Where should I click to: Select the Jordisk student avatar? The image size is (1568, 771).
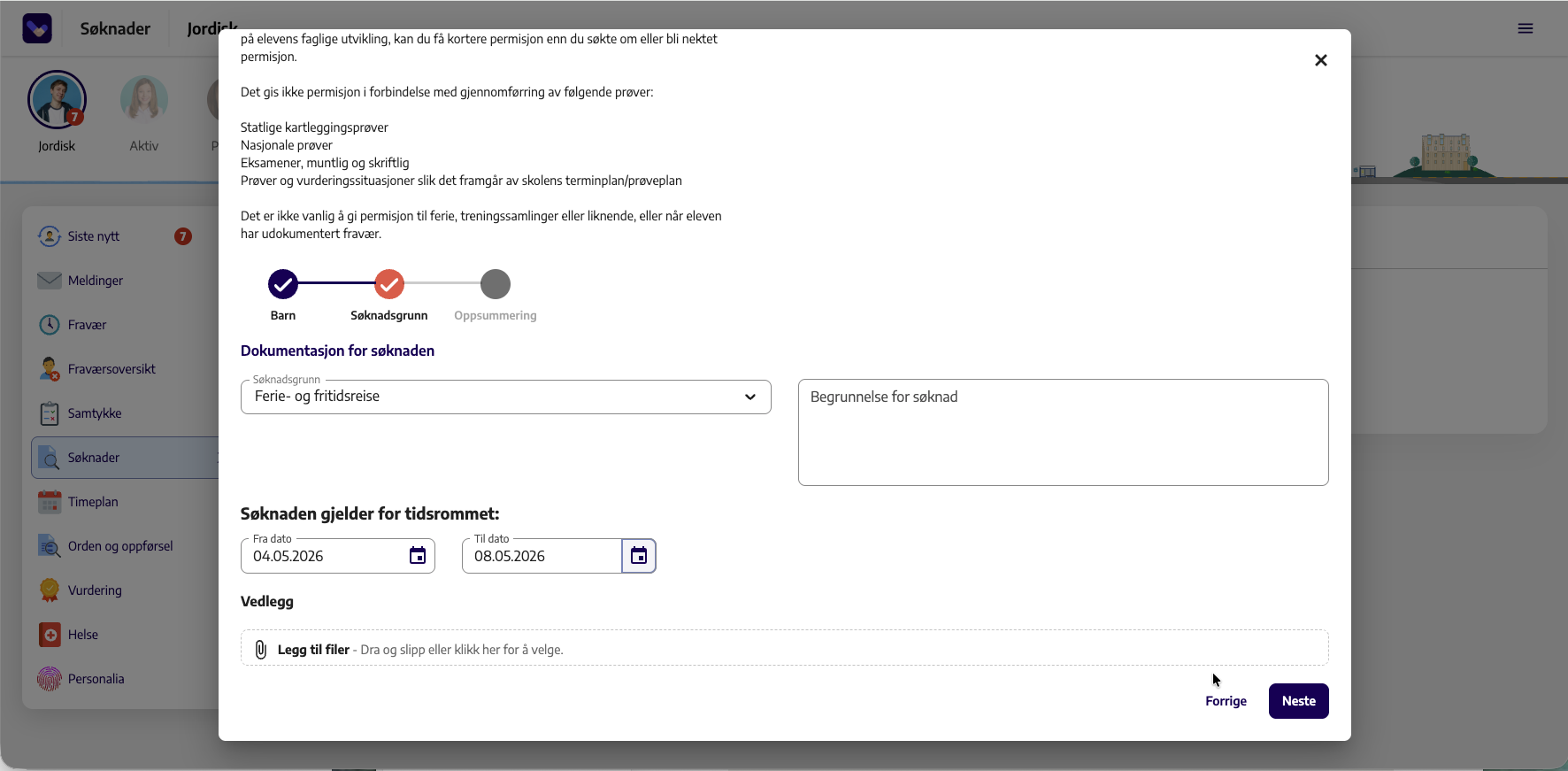pyautogui.click(x=57, y=100)
